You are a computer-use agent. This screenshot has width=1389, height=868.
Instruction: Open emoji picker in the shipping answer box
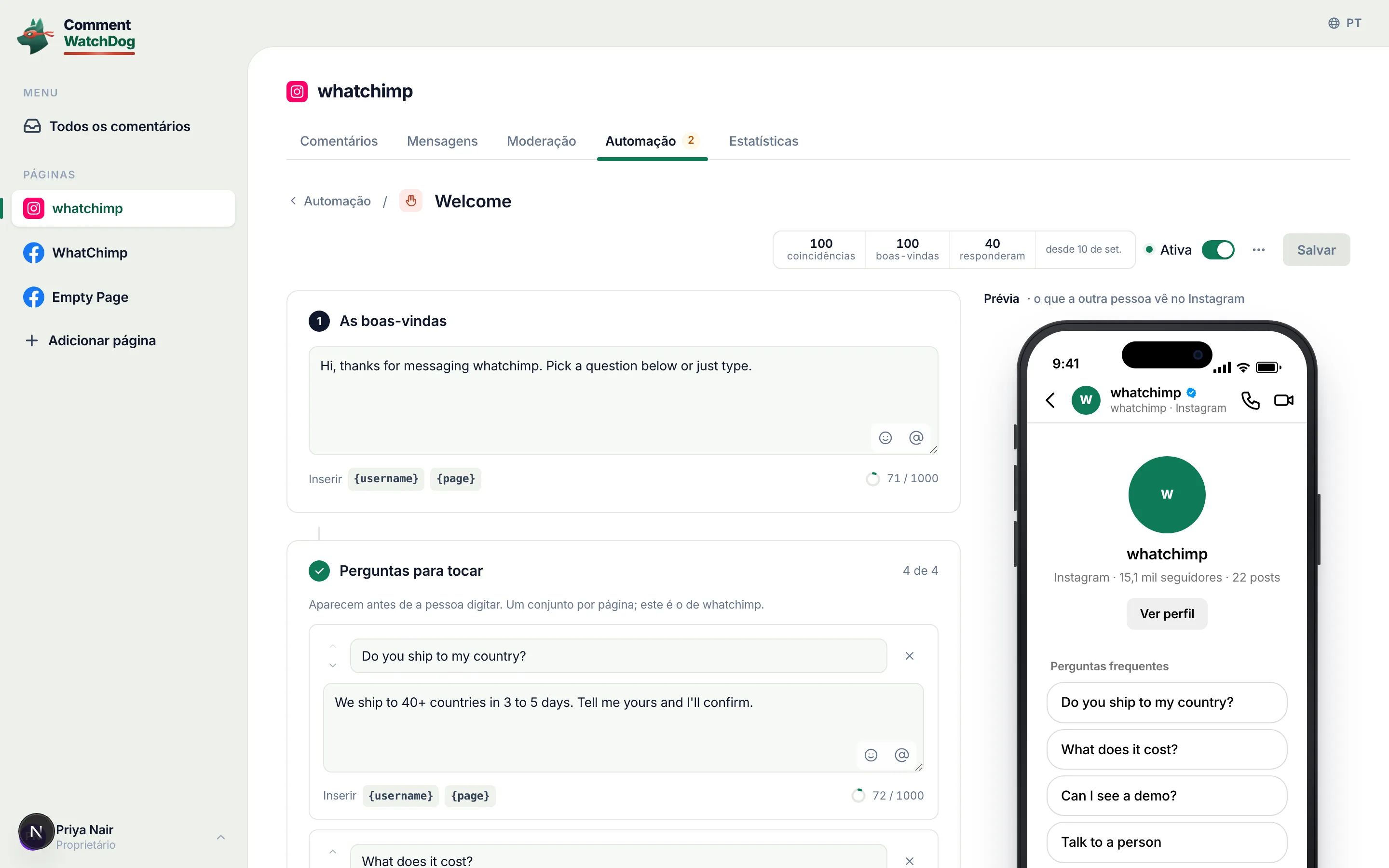pyautogui.click(x=872, y=755)
